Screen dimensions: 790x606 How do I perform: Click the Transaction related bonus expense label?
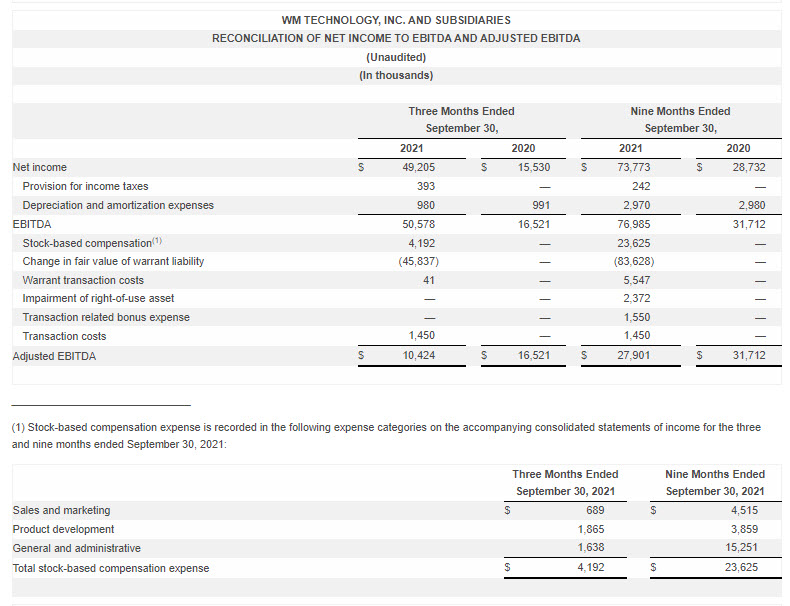point(106,317)
